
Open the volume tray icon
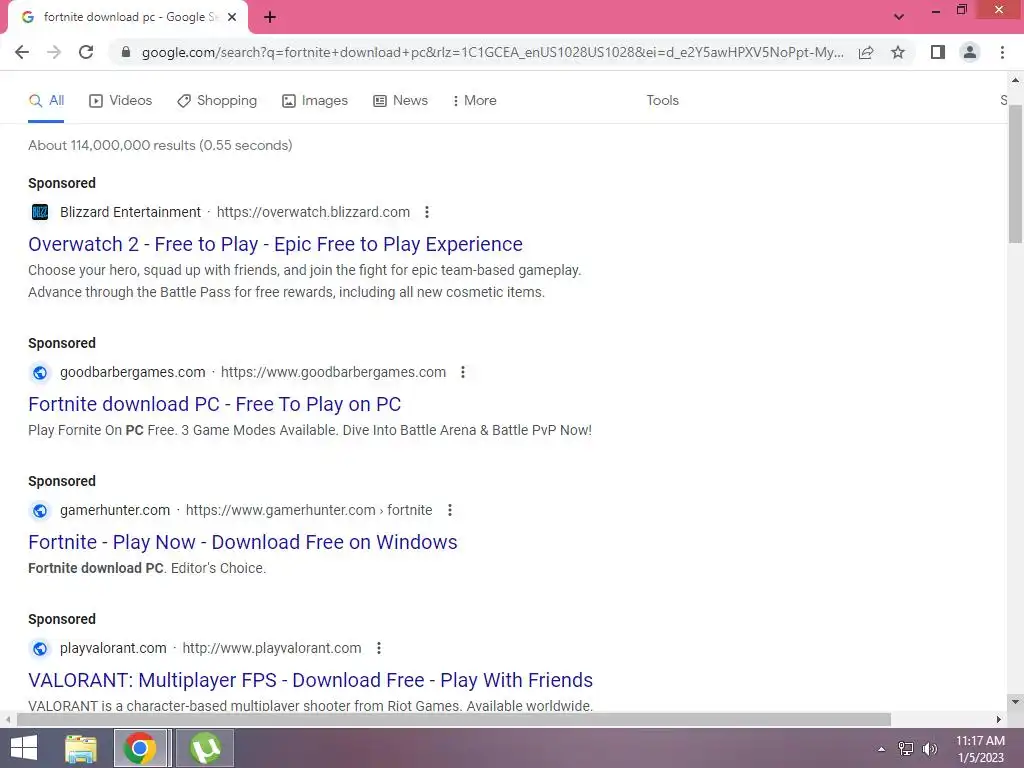[930, 749]
